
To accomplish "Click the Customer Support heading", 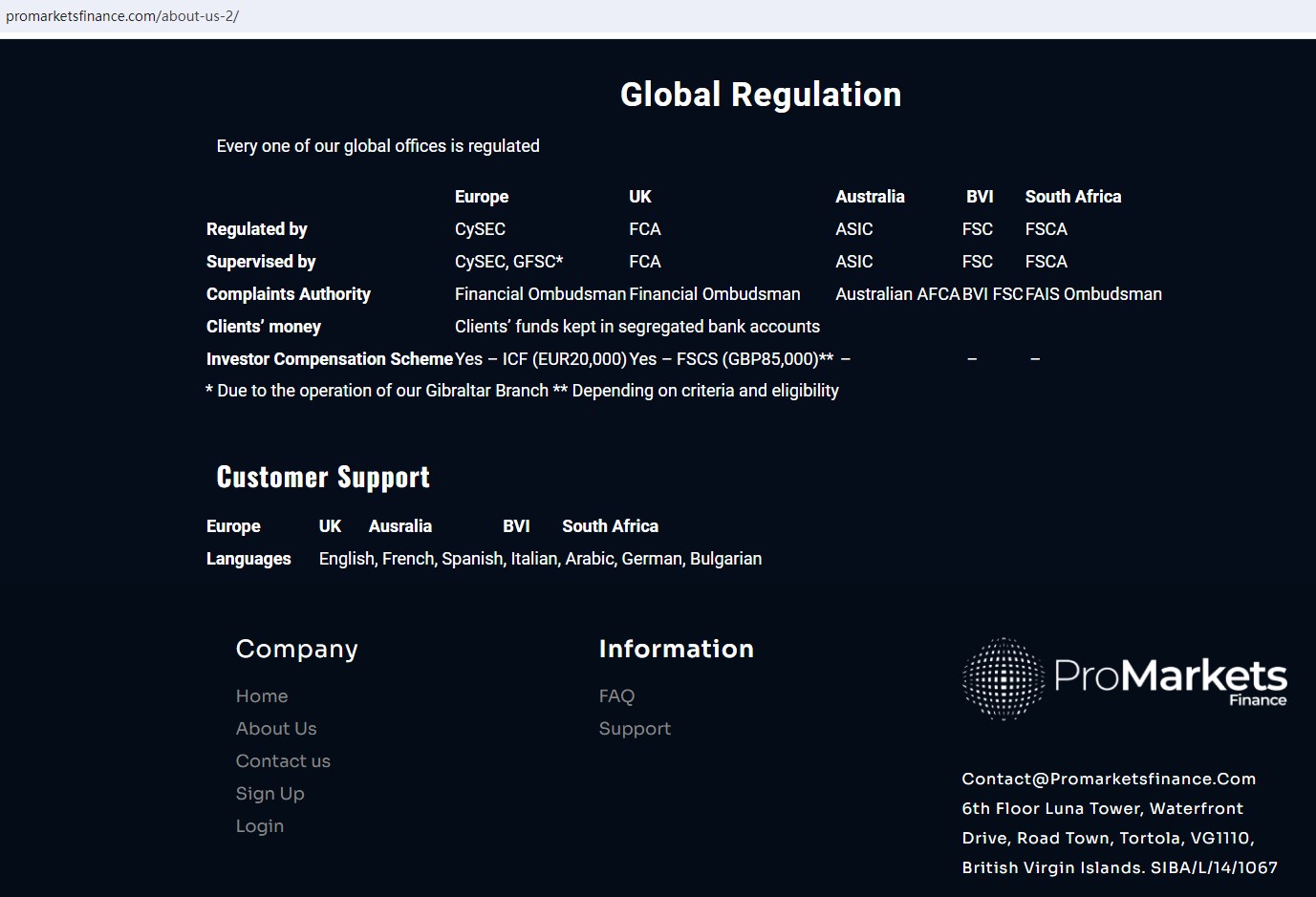I will [323, 477].
